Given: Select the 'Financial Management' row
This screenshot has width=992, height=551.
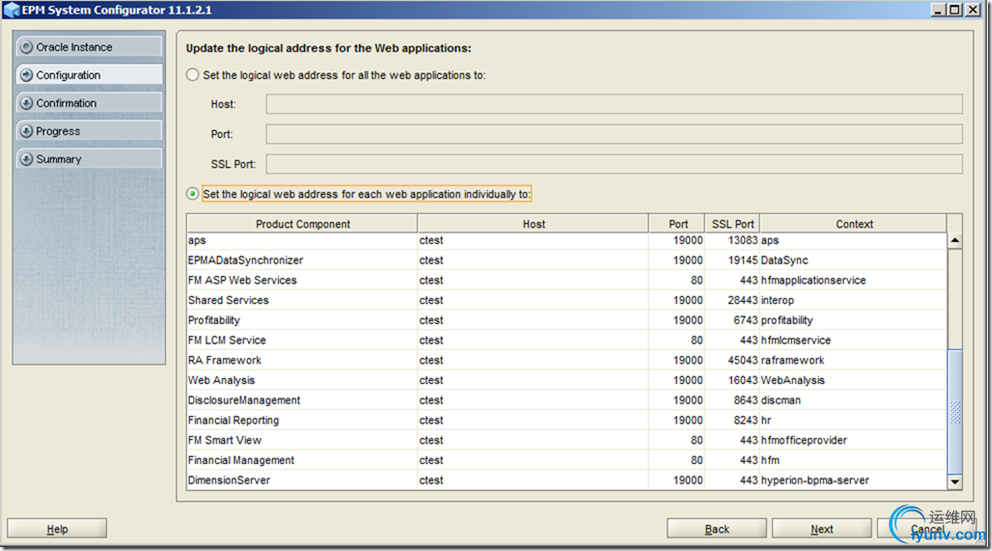Looking at the screenshot, I should 567,460.
